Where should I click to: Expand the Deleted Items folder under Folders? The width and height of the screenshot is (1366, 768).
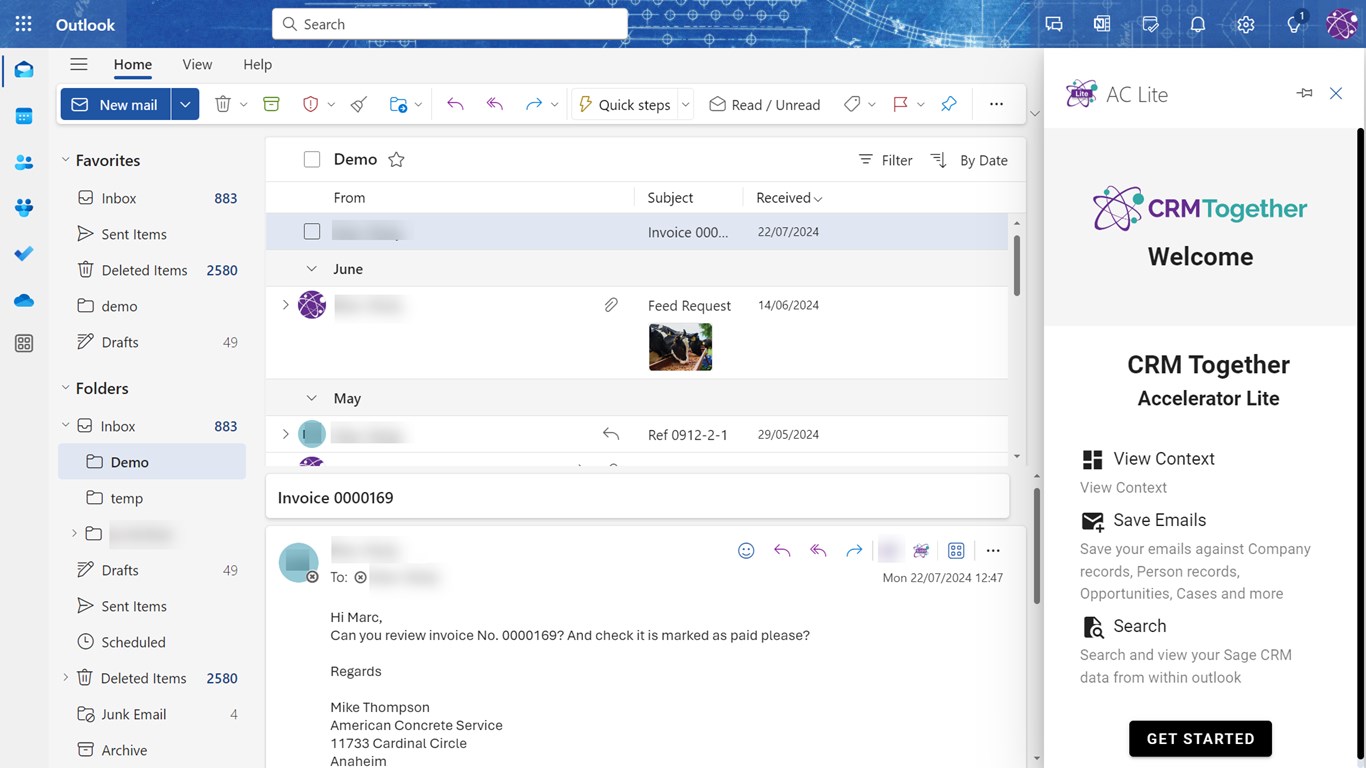click(66, 678)
